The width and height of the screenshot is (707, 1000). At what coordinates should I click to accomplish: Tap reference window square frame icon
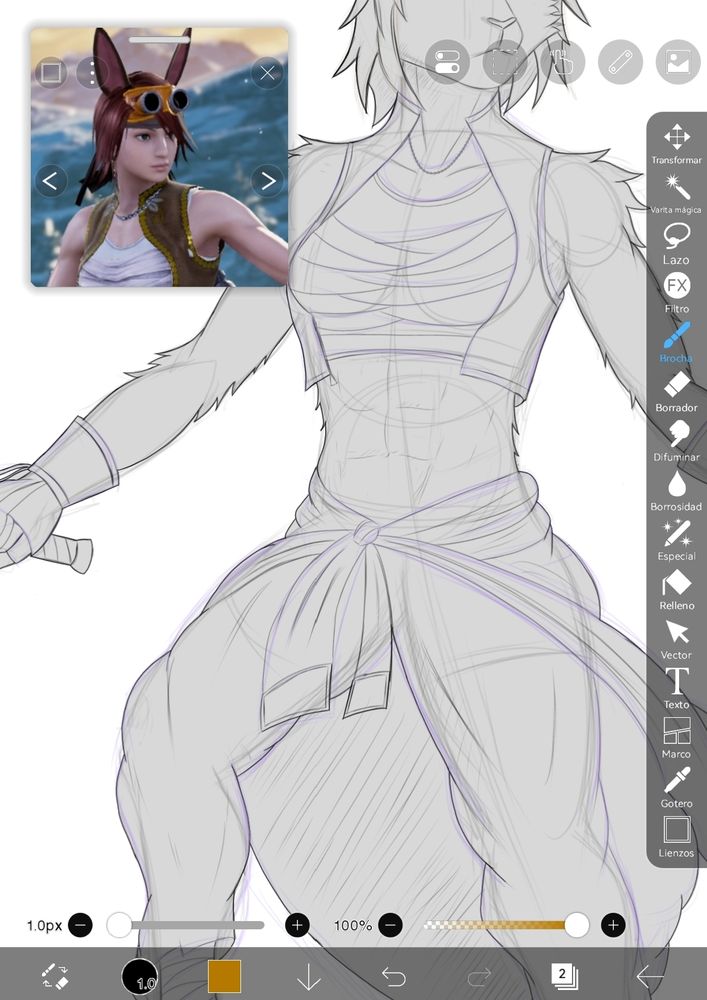pyautogui.click(x=51, y=73)
